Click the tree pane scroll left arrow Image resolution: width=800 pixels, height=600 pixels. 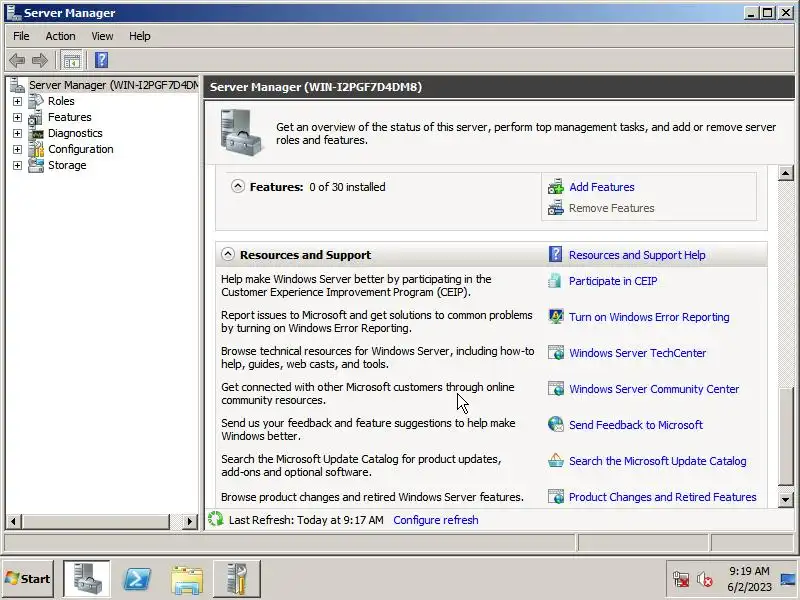pos(13,521)
